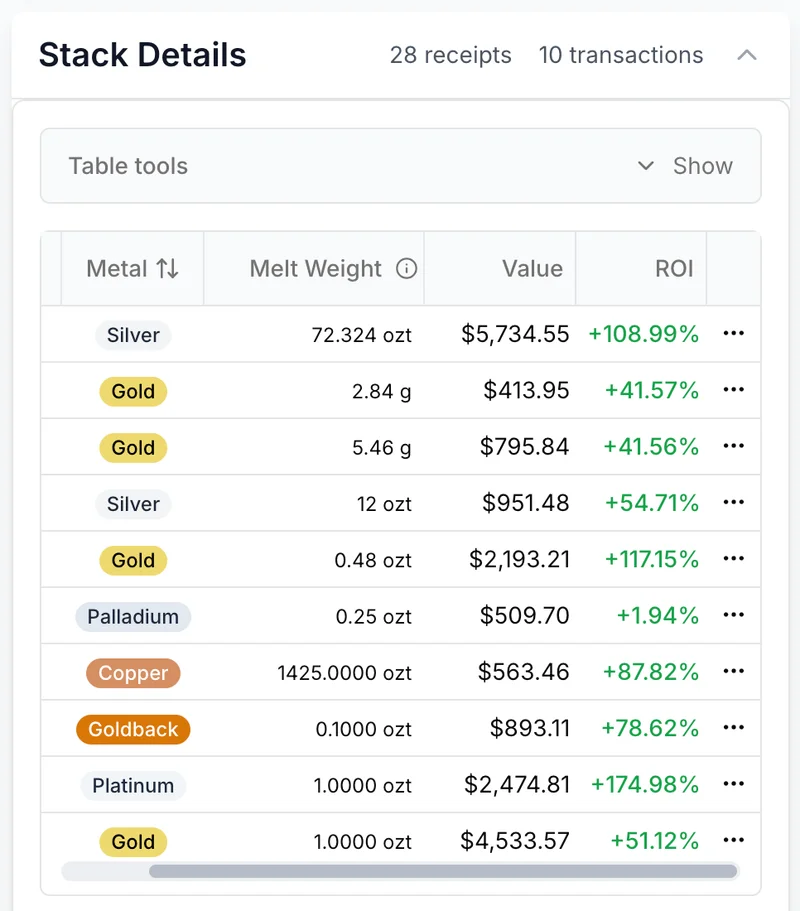Click the ROI column header

pos(673,269)
